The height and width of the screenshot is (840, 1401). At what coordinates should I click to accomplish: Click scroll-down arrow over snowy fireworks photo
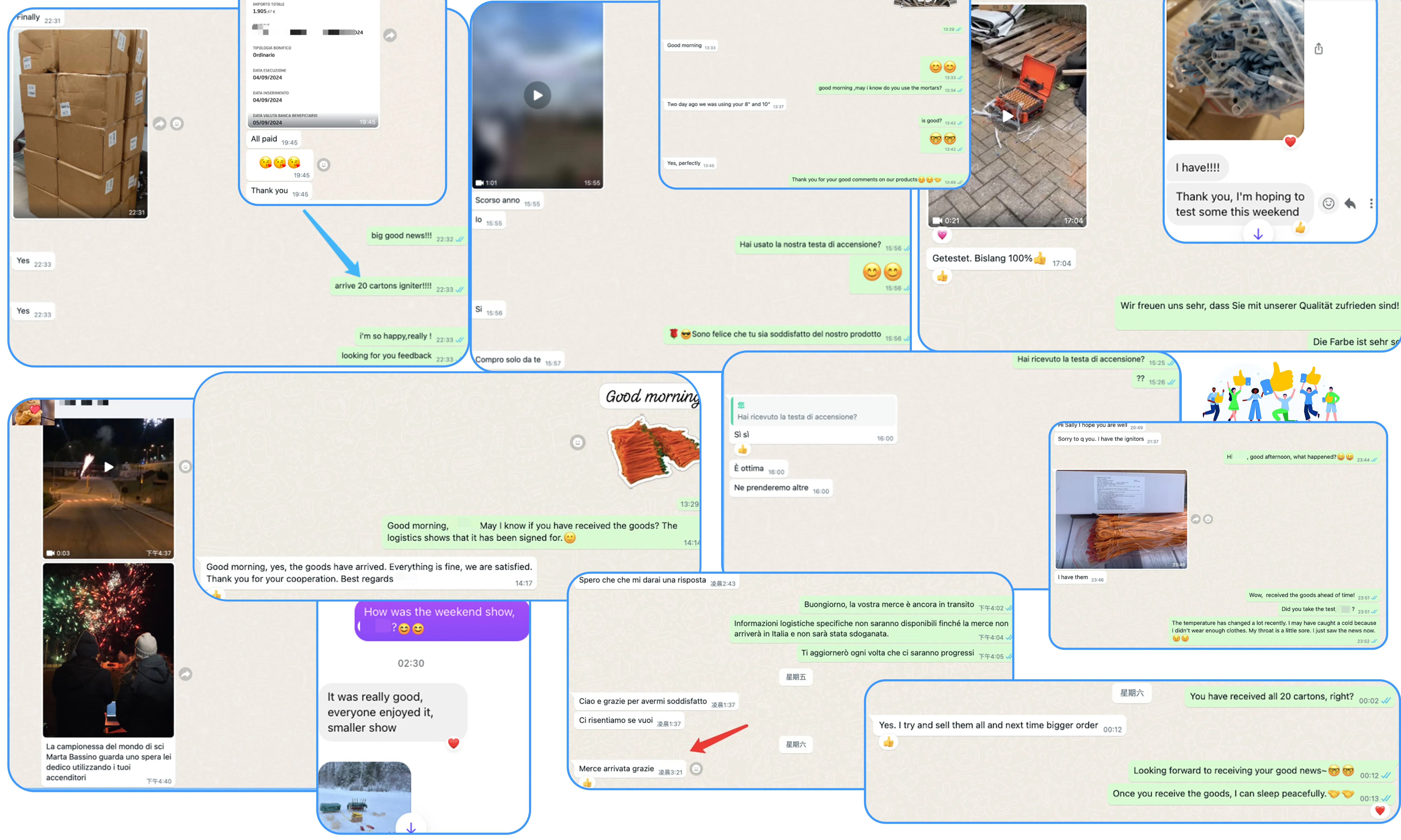point(411,827)
